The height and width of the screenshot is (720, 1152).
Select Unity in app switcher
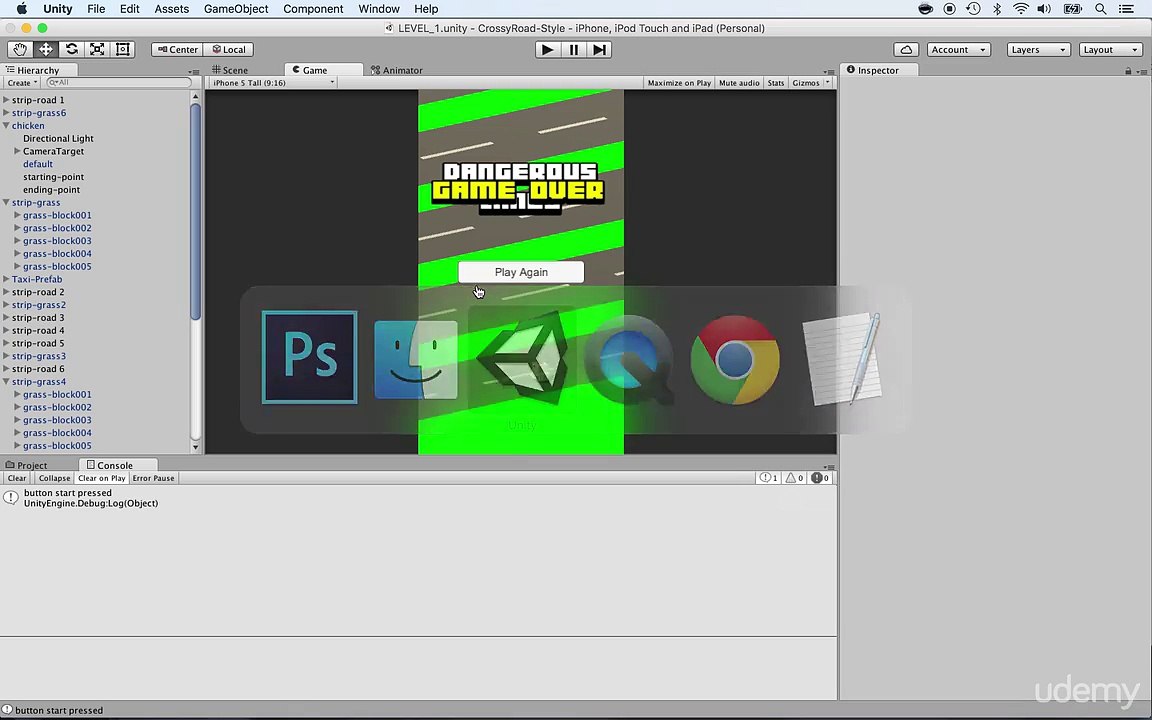coord(522,360)
